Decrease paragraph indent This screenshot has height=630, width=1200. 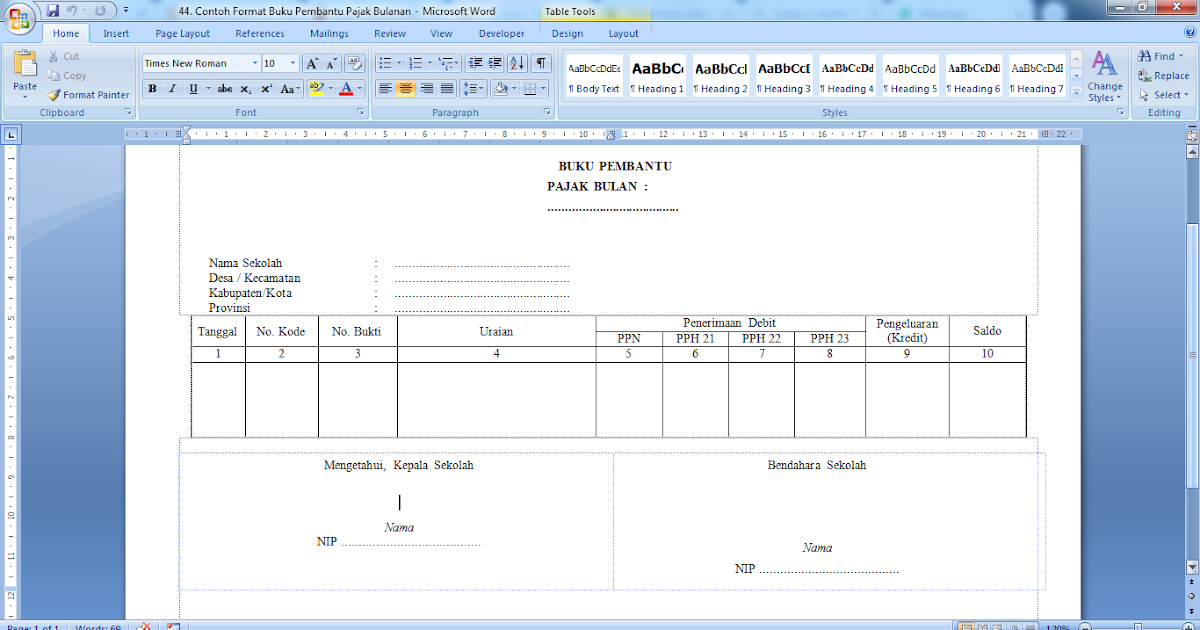click(475, 63)
